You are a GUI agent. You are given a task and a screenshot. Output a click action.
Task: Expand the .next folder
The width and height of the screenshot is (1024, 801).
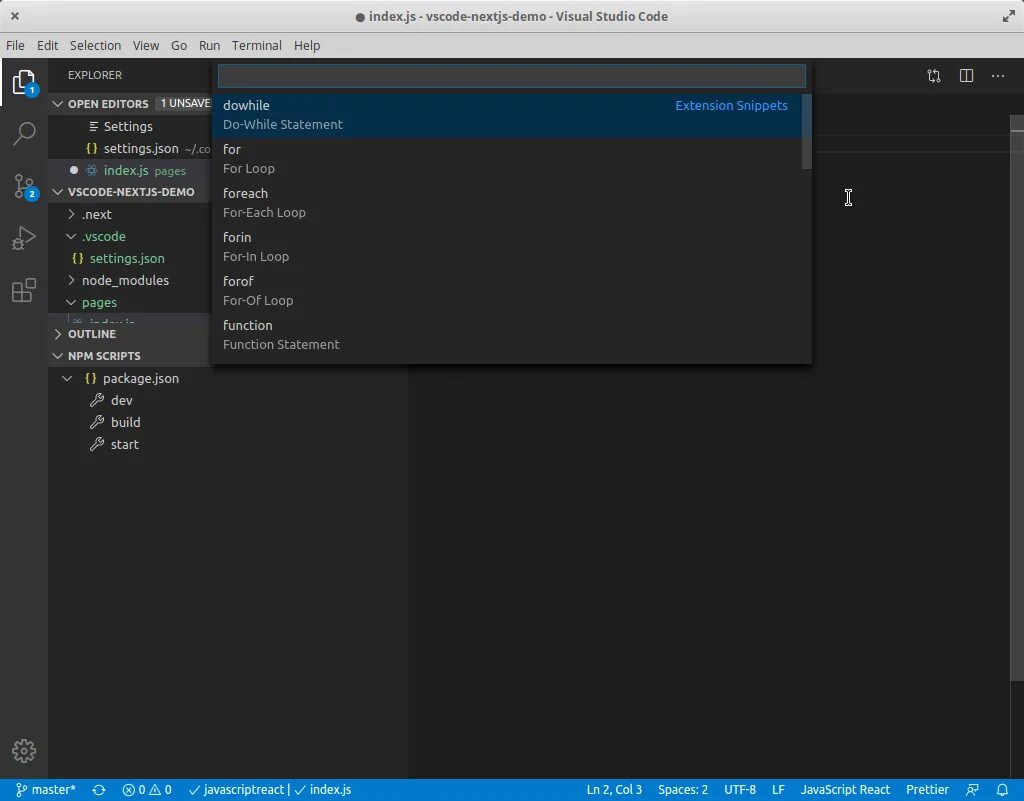[97, 214]
